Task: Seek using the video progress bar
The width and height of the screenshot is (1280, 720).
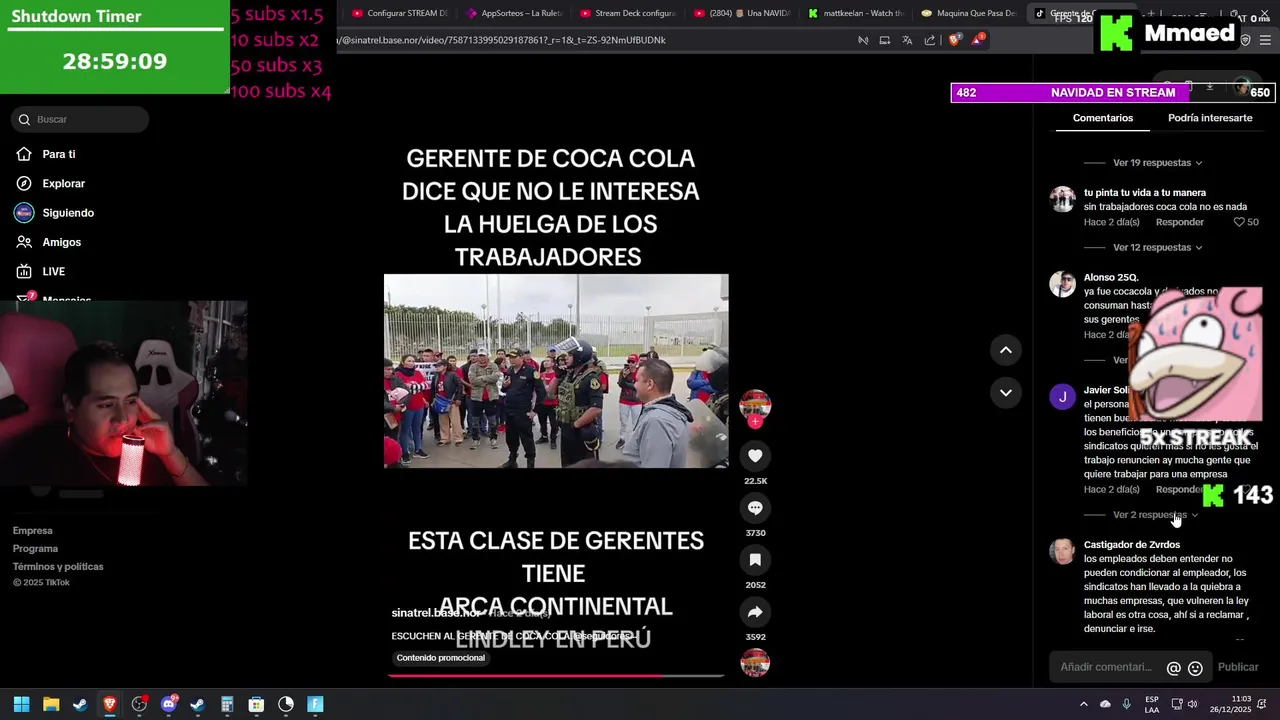Action: click(x=556, y=676)
